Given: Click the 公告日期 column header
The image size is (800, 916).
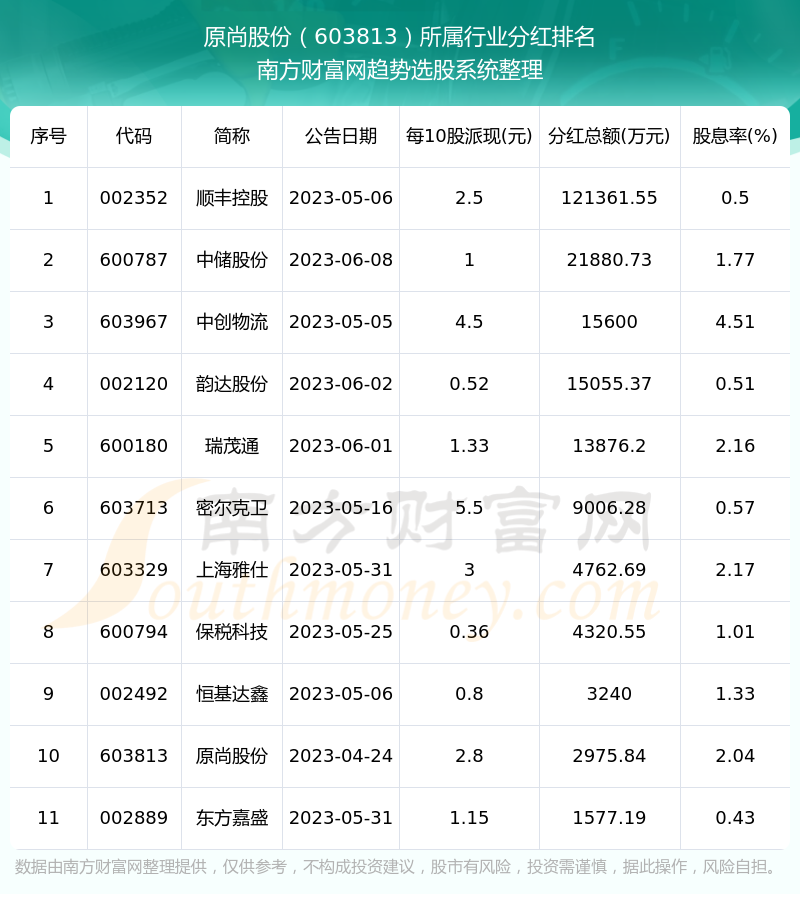Looking at the screenshot, I should pyautogui.click(x=341, y=136).
